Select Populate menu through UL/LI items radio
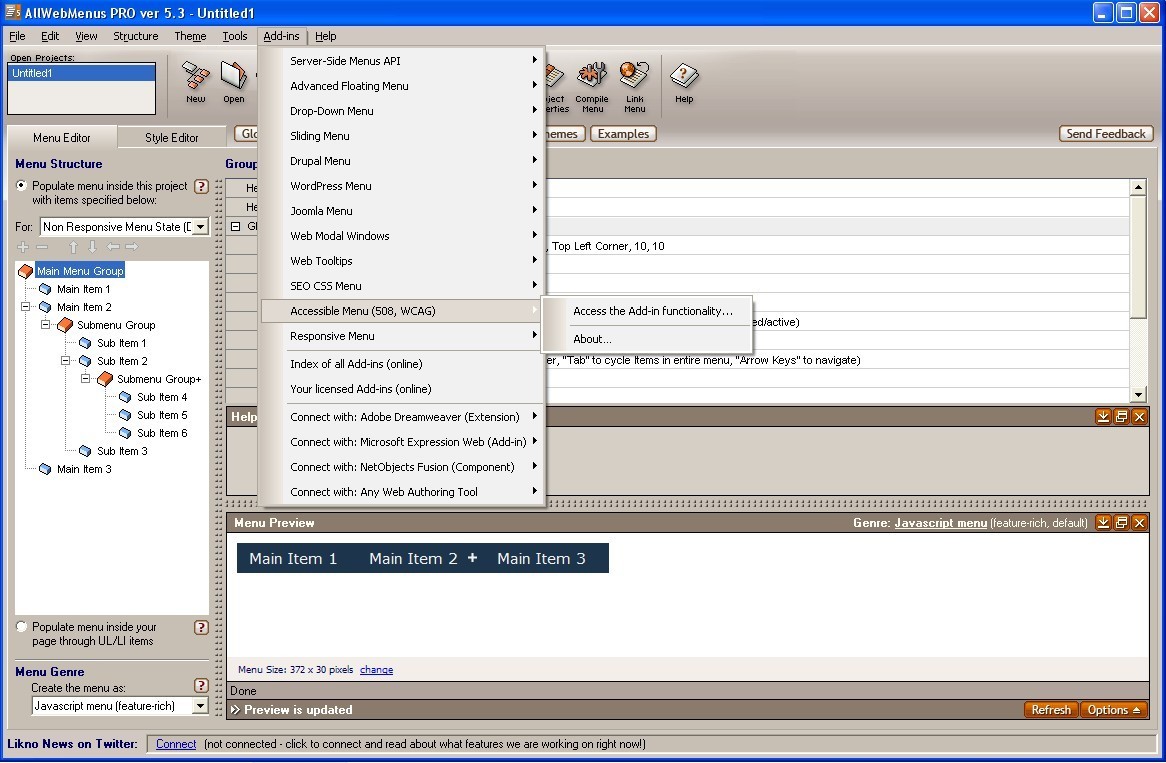Viewport: 1166px width, 763px height. [22, 627]
